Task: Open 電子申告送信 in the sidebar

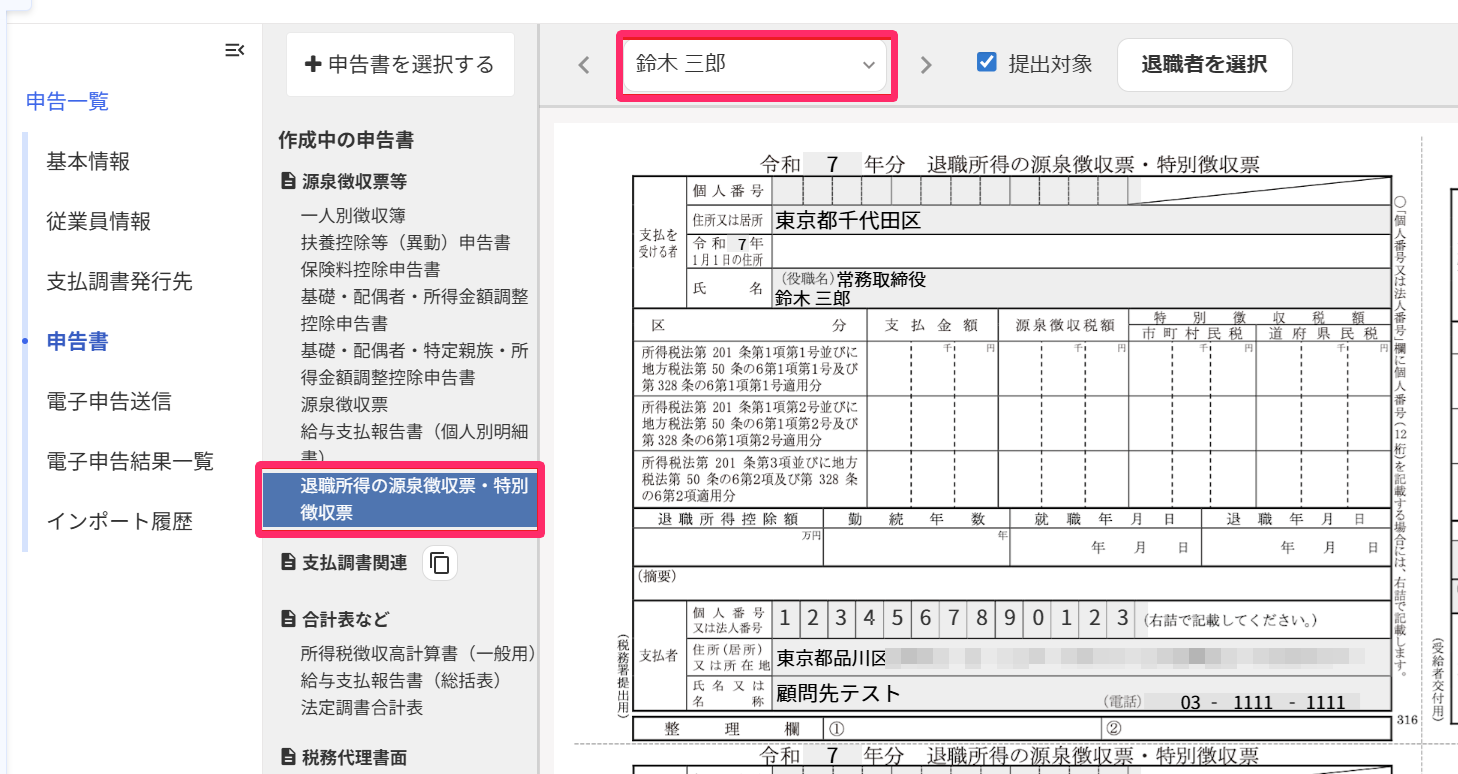Action: pyautogui.click(x=109, y=402)
